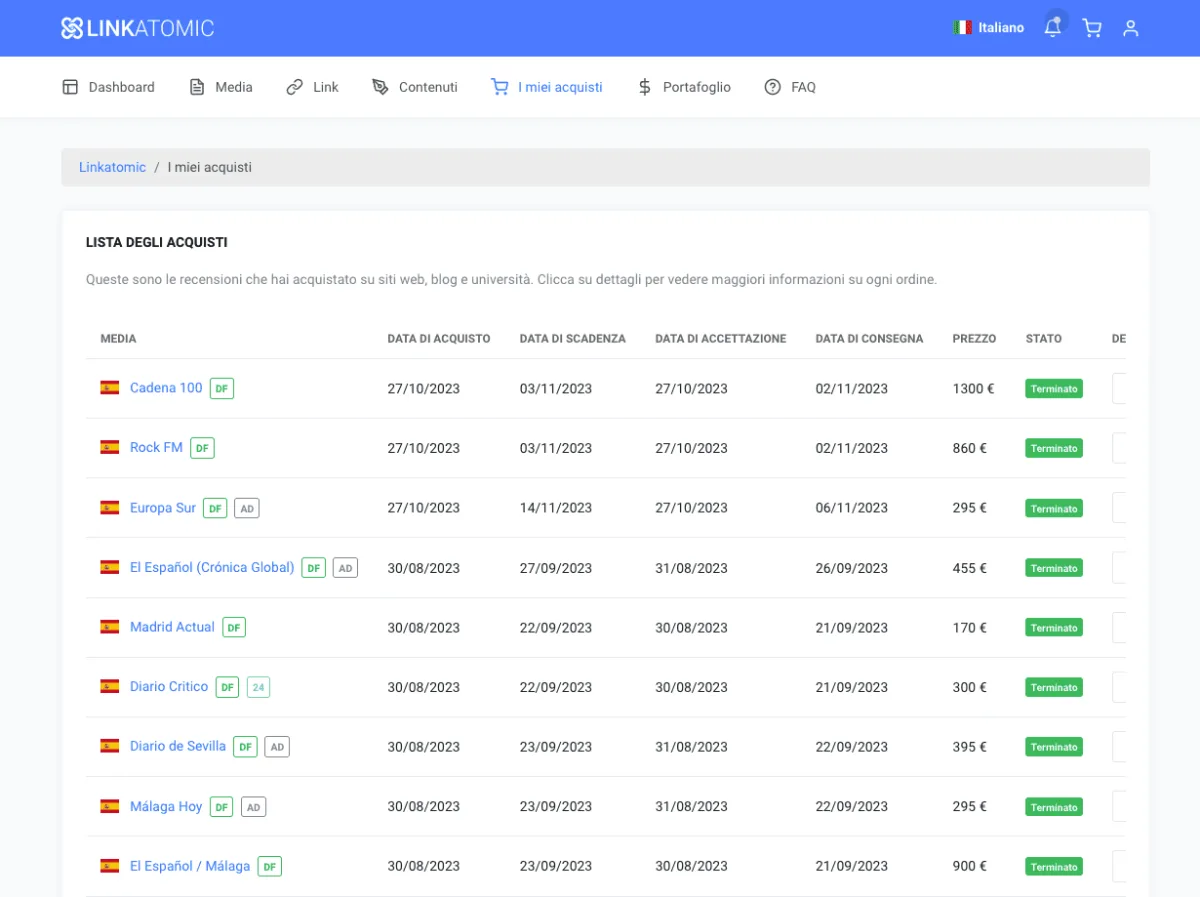Select Contenuti in the navigation bar
1200x897 pixels.
pyautogui.click(x=415, y=87)
